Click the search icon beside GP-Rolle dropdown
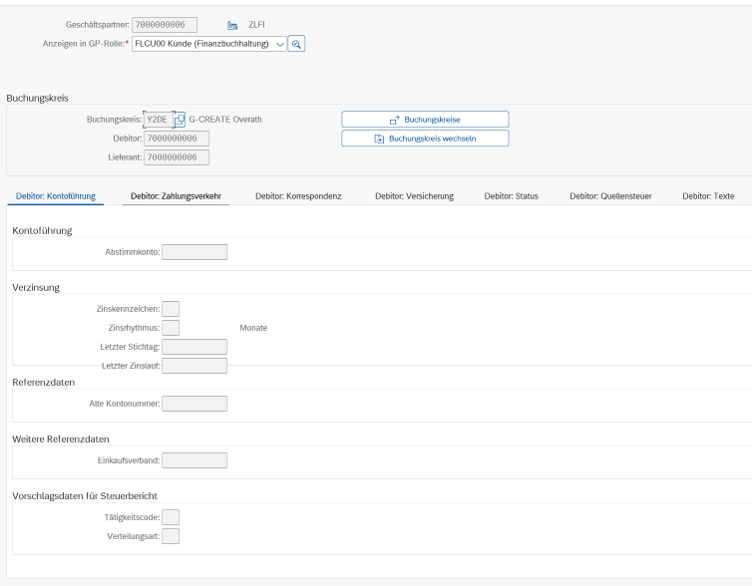Screen dimensions: 752x586 [296, 44]
